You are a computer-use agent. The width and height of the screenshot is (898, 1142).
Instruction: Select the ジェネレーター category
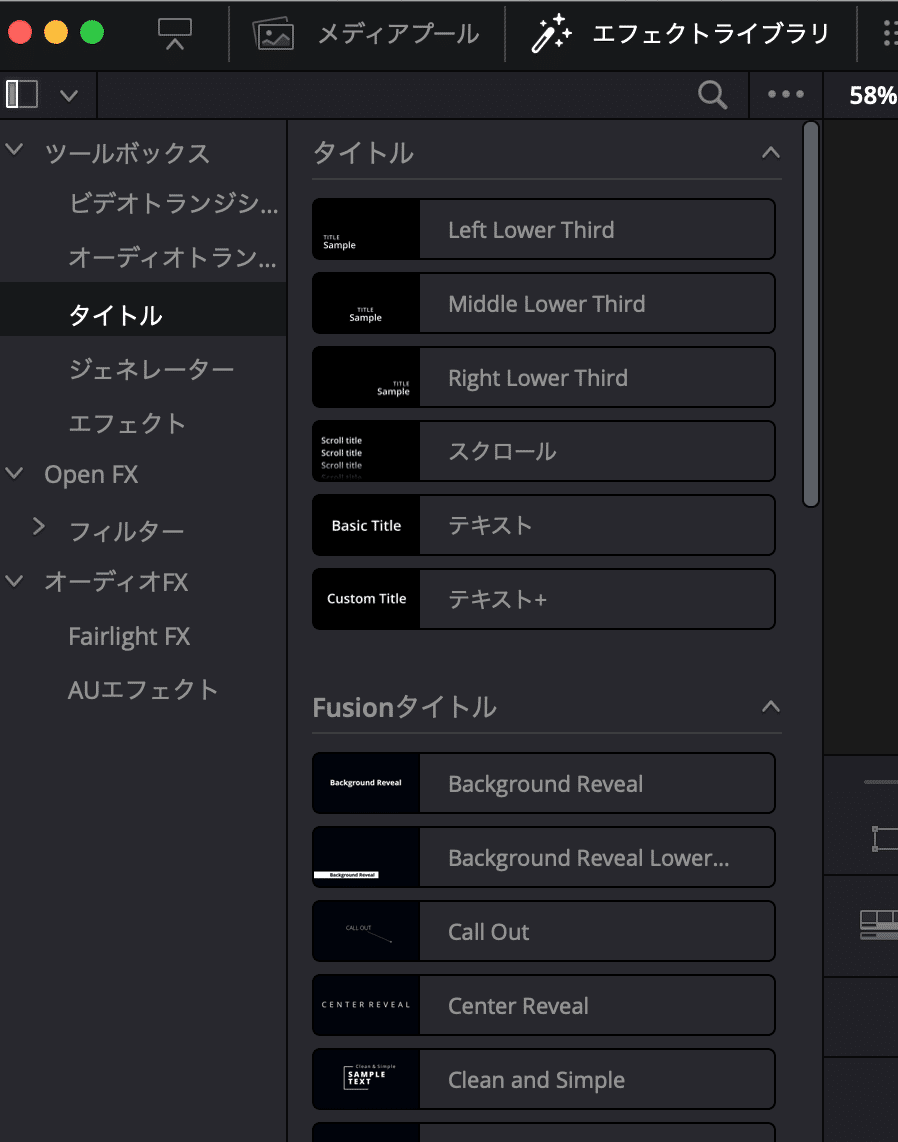151,369
